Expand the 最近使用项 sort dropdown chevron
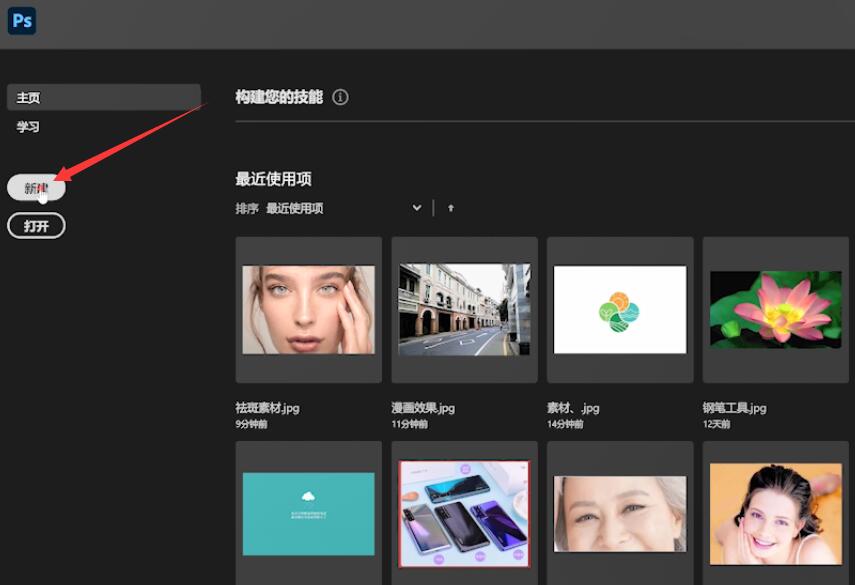Image resolution: width=855 pixels, height=585 pixels. pyautogui.click(x=417, y=208)
